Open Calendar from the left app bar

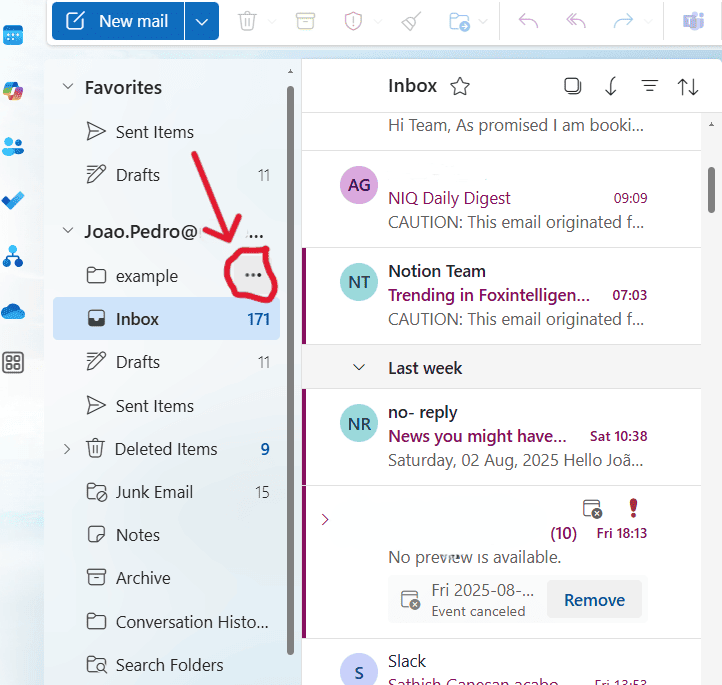13,35
